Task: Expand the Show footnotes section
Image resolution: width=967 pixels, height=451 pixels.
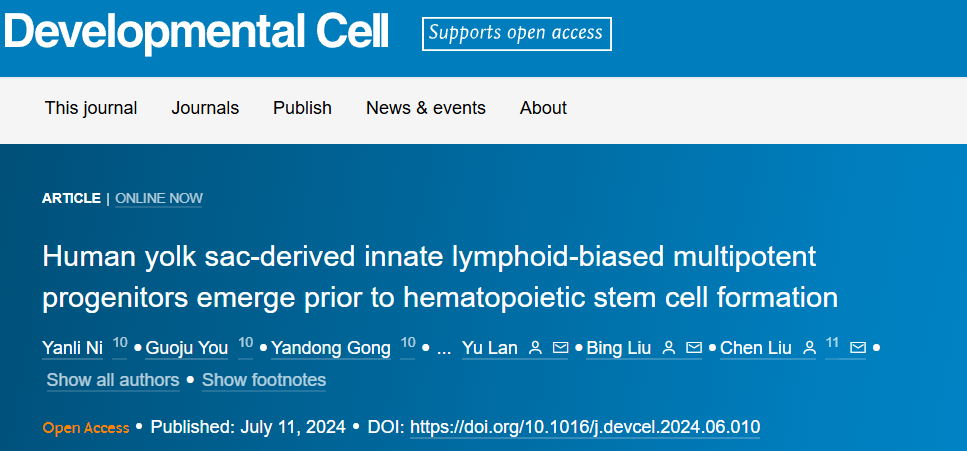Action: click(x=264, y=380)
